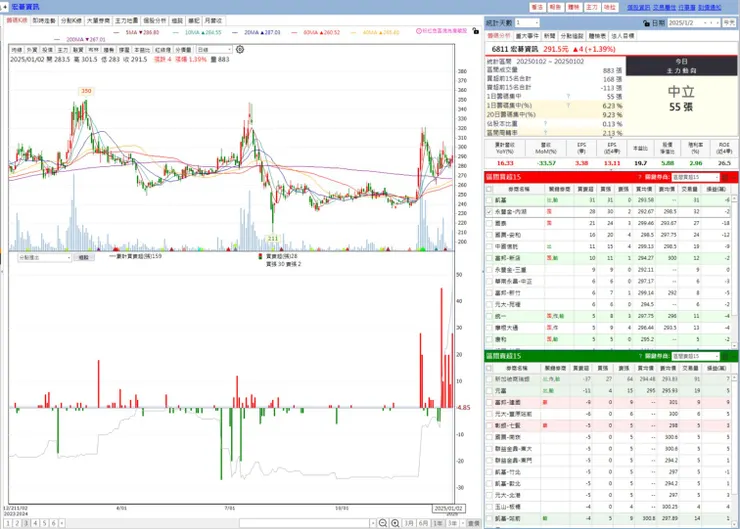
Task: Go to page 3 at bottom left
Action: coord(26,523)
